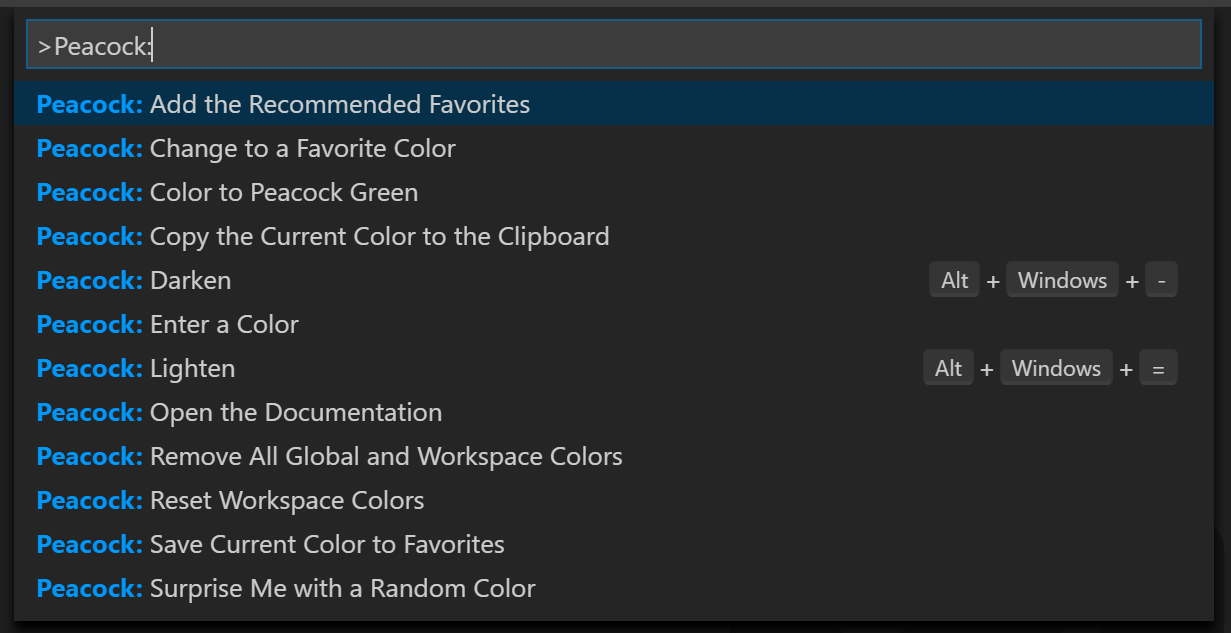The height and width of the screenshot is (633, 1231).
Task: Click the Alt key label beside Lighten
Action: [x=948, y=367]
